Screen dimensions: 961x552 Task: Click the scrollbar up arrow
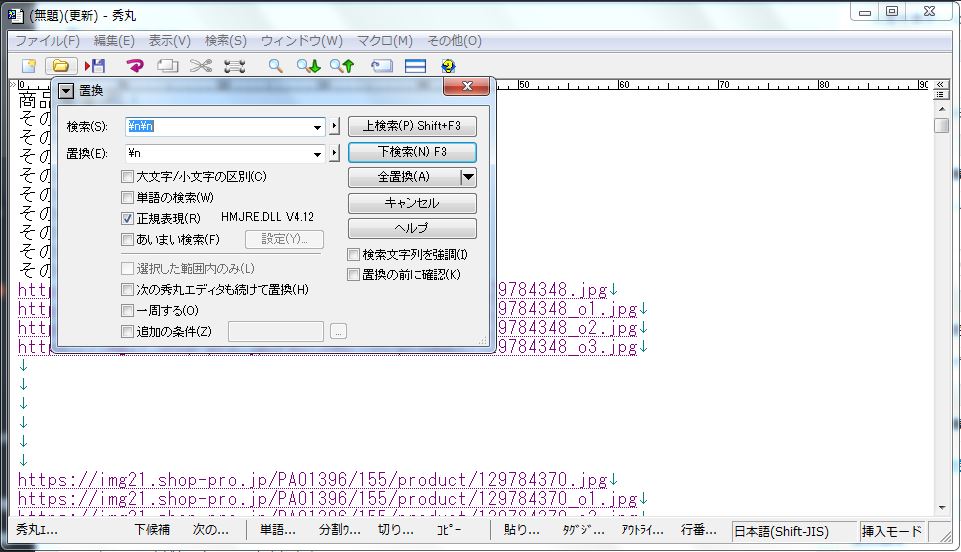tap(941, 108)
